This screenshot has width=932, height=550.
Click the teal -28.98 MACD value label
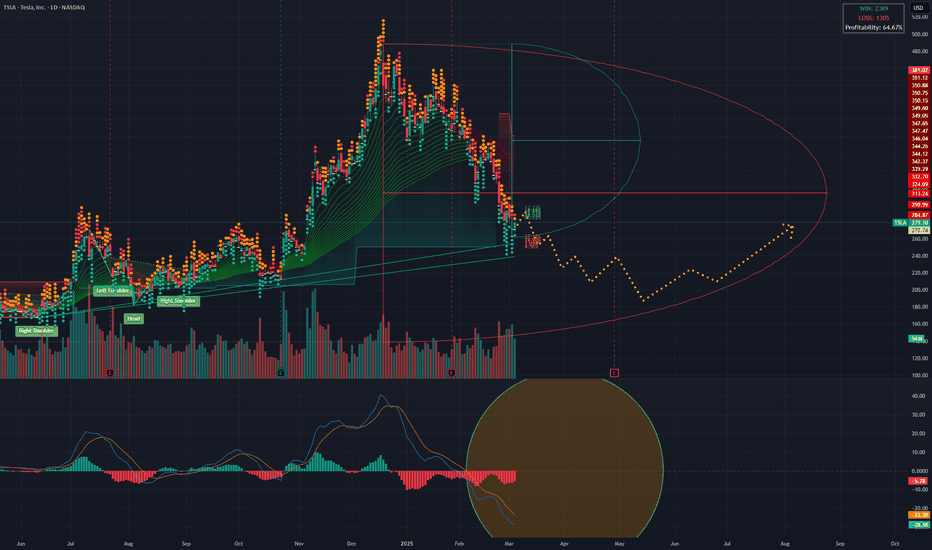click(918, 524)
